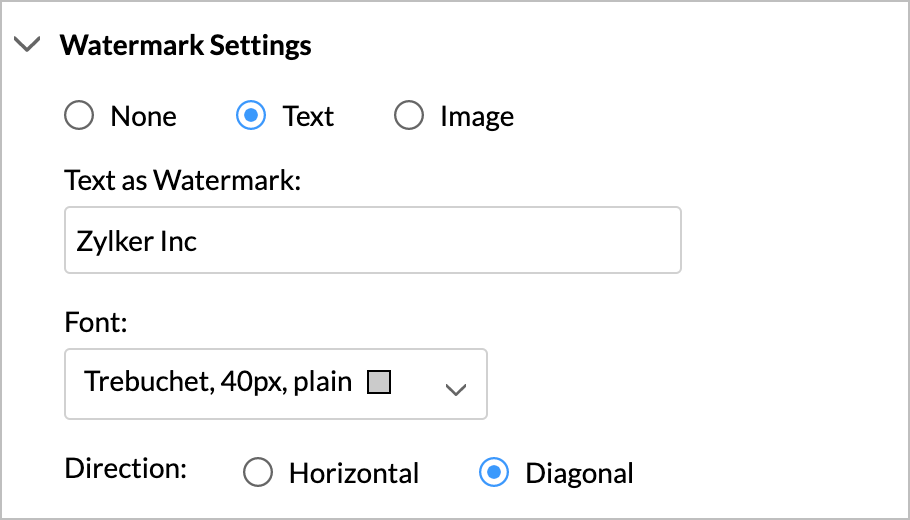Choose the Text watermark radio button
Image resolution: width=910 pixels, height=520 pixels.
click(x=250, y=117)
